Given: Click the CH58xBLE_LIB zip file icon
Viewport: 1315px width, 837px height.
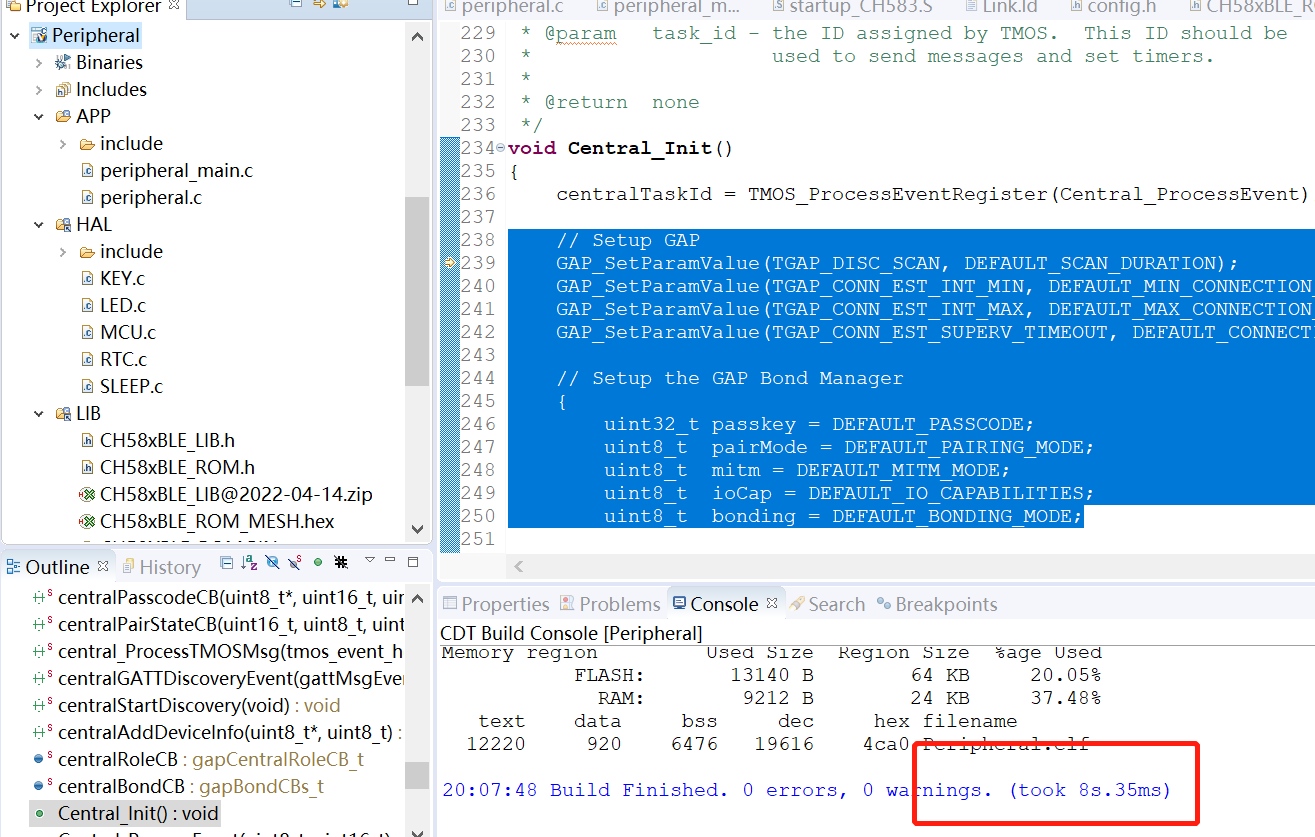Looking at the screenshot, I should point(87,495).
